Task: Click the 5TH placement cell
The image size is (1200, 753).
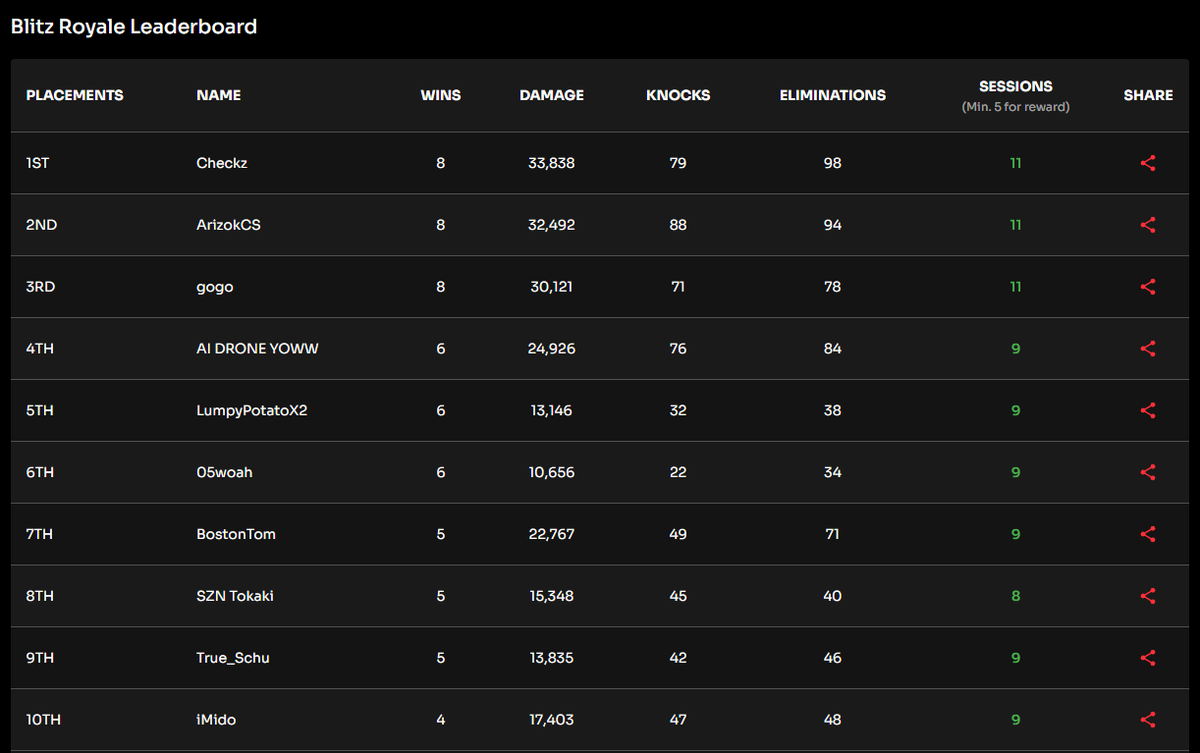Action: [x=40, y=410]
